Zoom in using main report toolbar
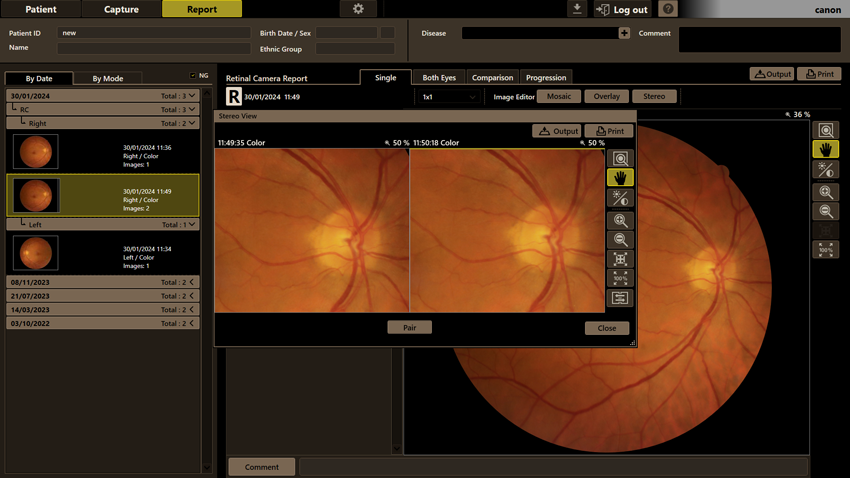Image resolution: width=850 pixels, height=478 pixels. pos(826,192)
